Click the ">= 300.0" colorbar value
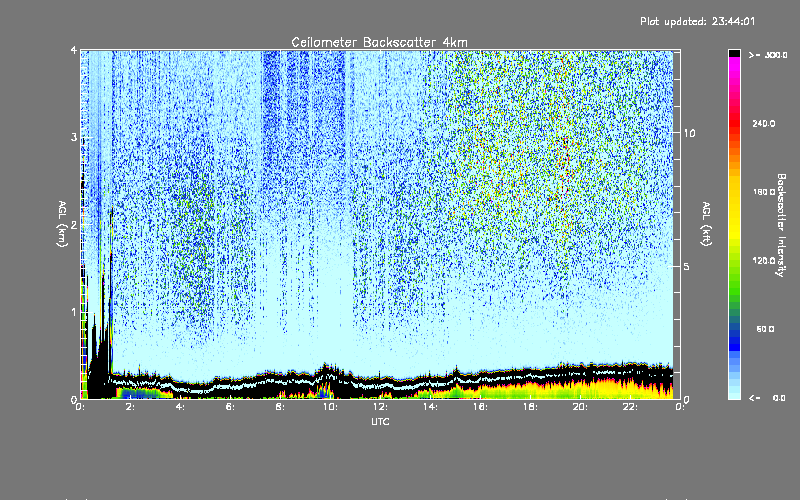This screenshot has width=800, height=500. pyautogui.click(x=768, y=55)
